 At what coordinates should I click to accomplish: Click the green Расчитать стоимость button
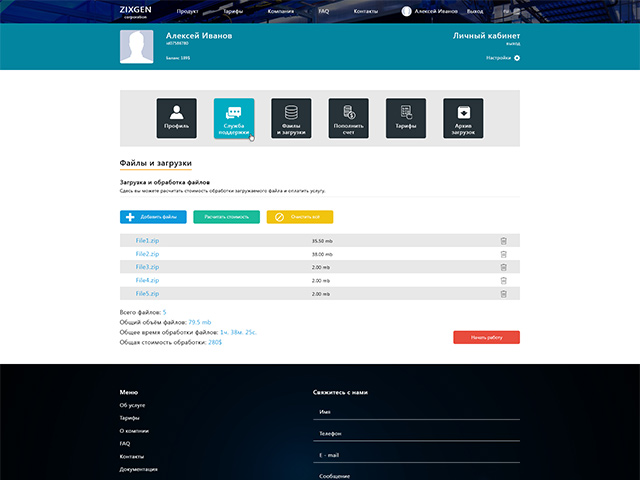tap(227, 217)
